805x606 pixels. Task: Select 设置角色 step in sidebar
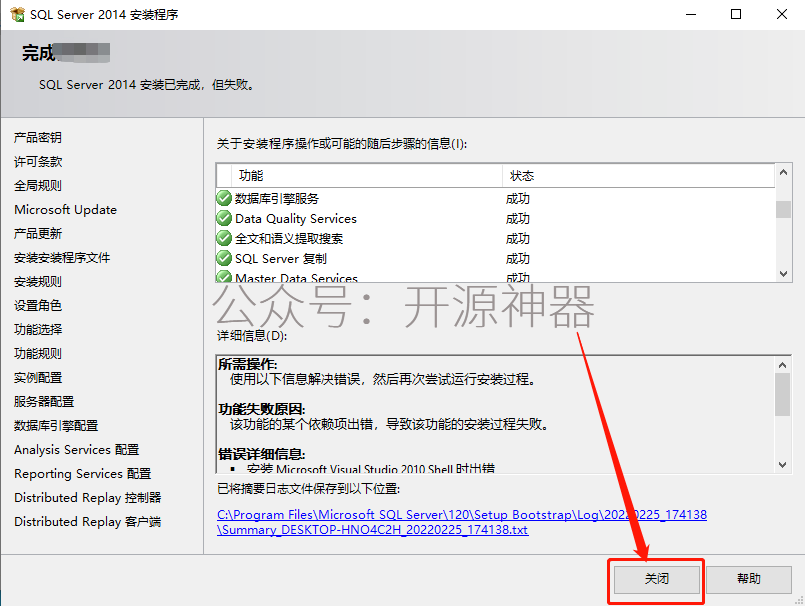click(38, 306)
